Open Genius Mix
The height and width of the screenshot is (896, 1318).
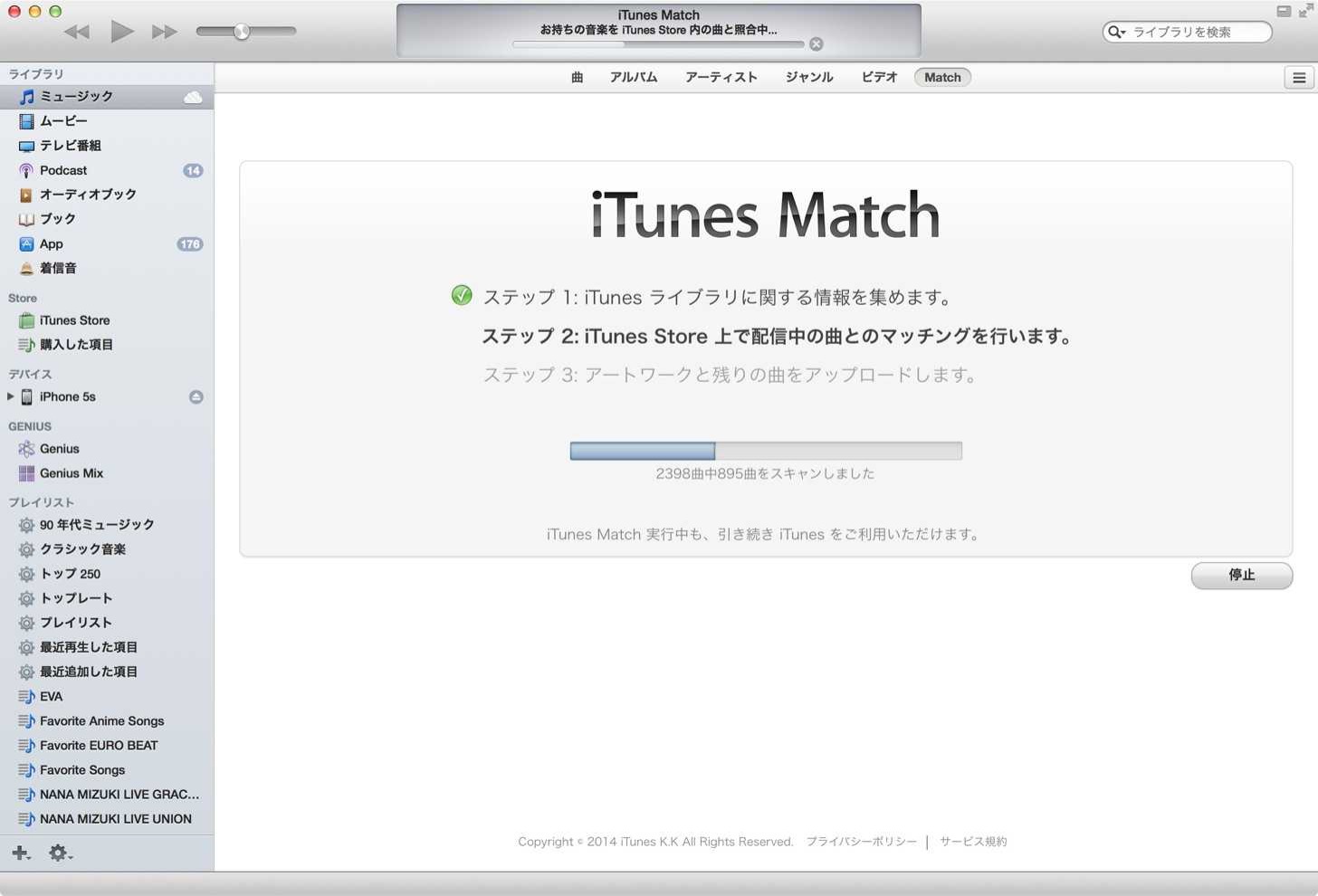click(107, 473)
